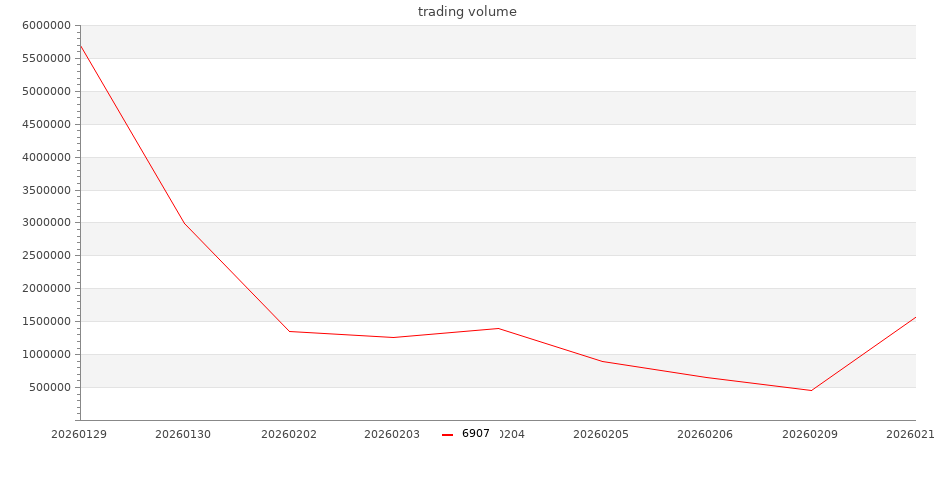
Task: Click the "trading volume" chart title
Action: click(x=467, y=12)
